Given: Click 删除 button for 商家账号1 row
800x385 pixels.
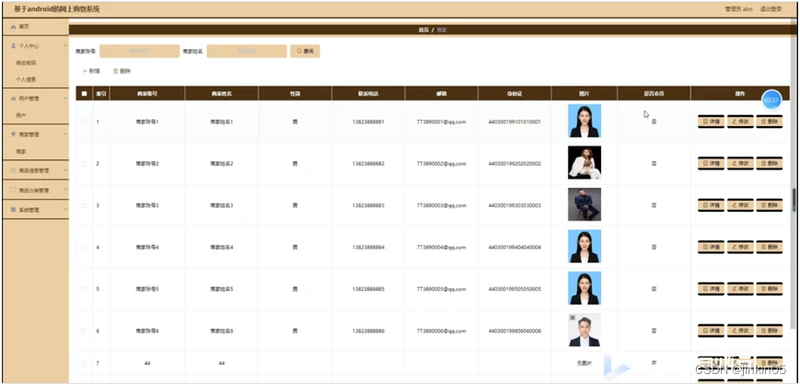Looking at the screenshot, I should tap(769, 122).
